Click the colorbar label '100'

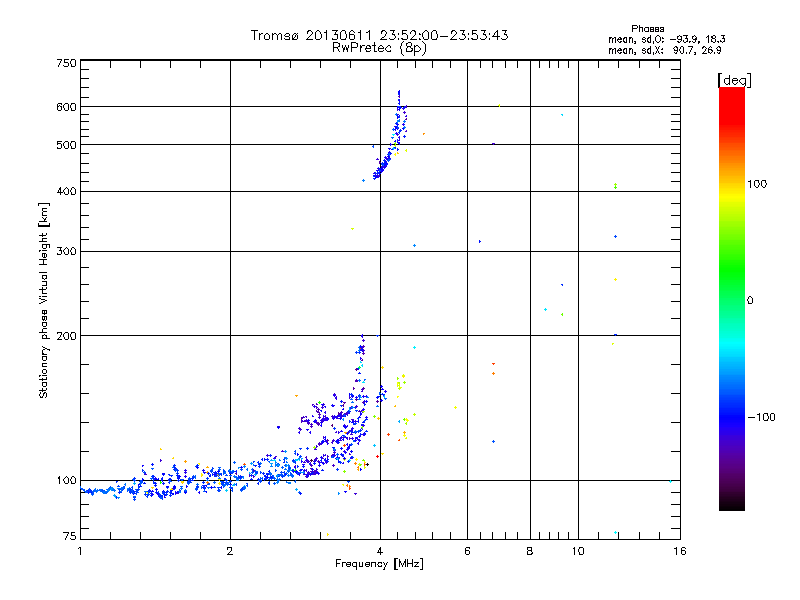[x=757, y=184]
